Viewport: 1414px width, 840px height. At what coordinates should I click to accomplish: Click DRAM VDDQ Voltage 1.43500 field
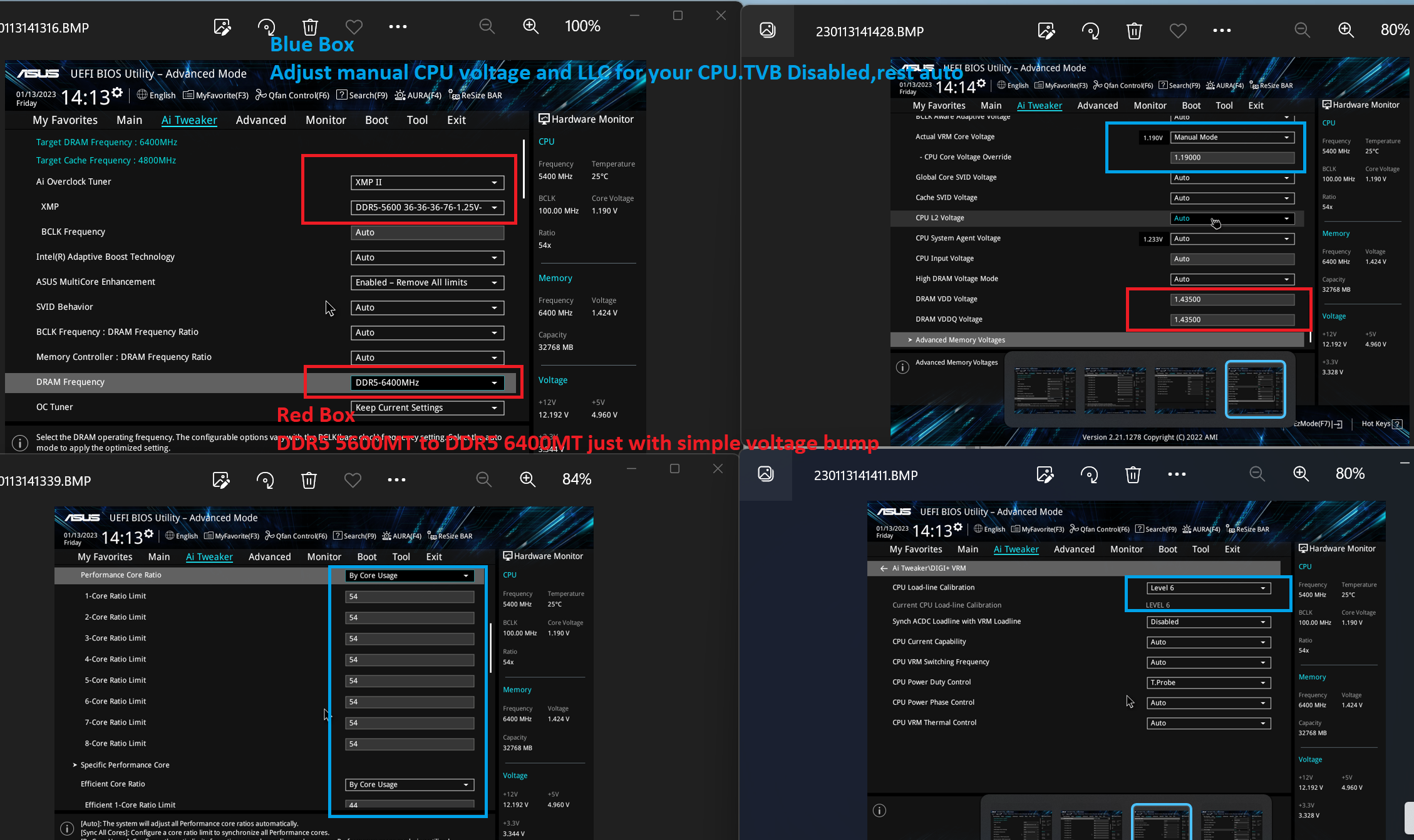tap(1232, 319)
